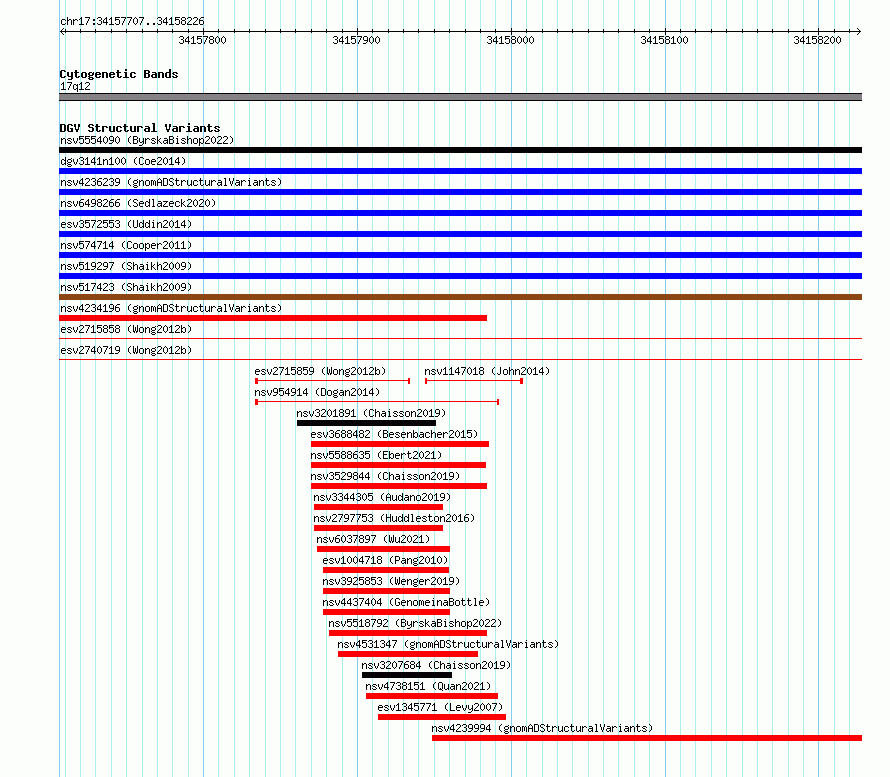Select nsv4437404 (GenomeinaBottle) label

406,602
